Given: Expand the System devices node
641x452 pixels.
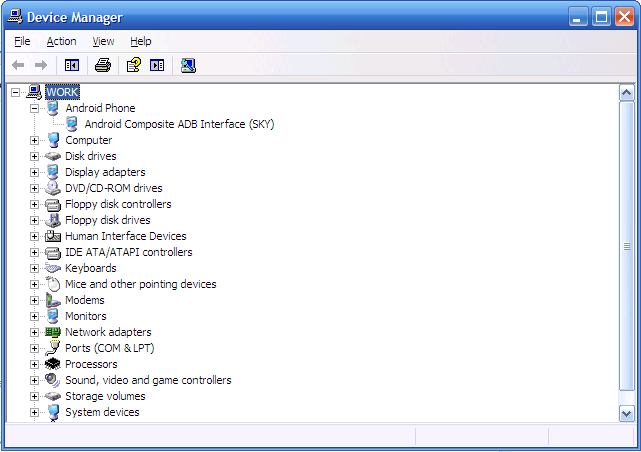Looking at the screenshot, I should click(34, 412).
